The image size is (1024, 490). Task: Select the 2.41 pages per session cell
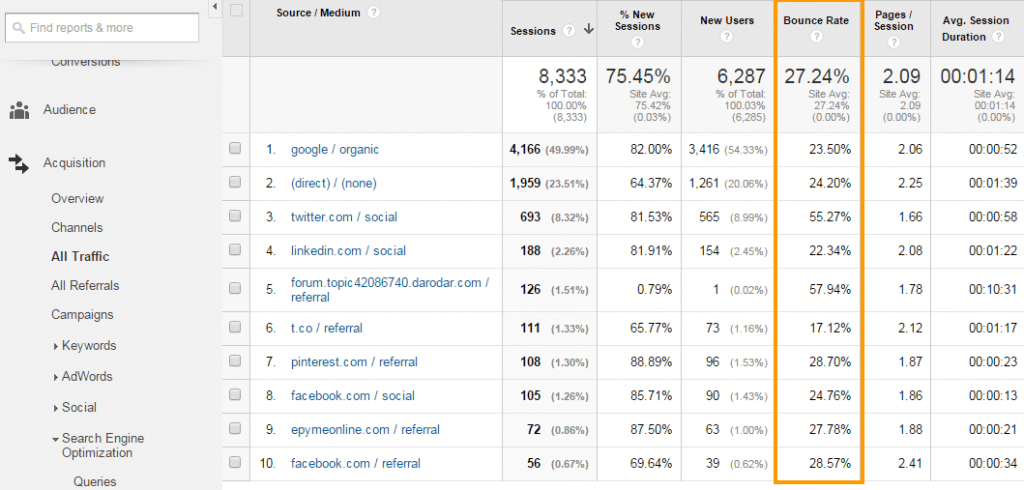point(910,464)
